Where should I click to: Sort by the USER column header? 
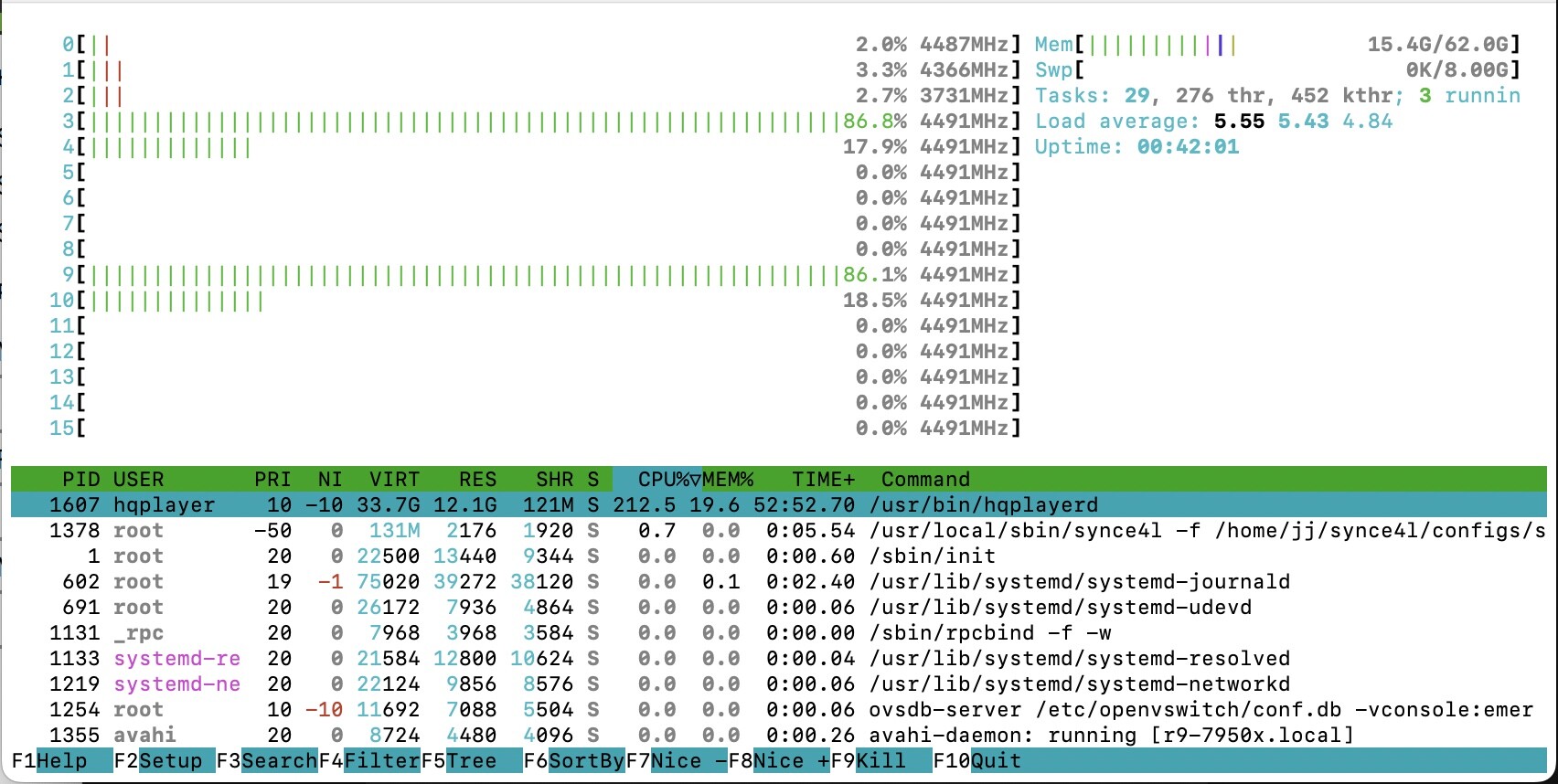coord(139,479)
